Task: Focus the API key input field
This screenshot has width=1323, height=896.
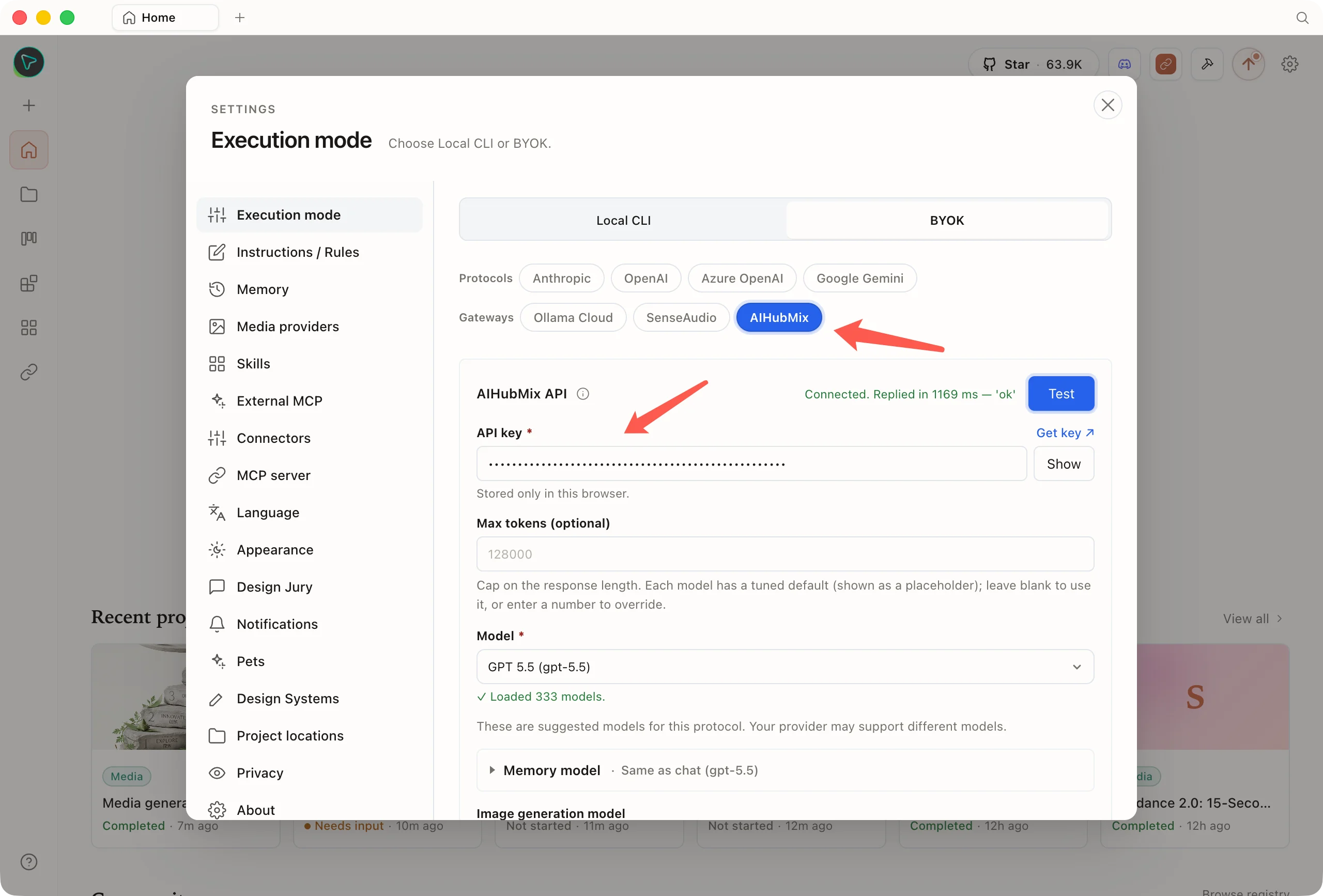Action: point(751,464)
